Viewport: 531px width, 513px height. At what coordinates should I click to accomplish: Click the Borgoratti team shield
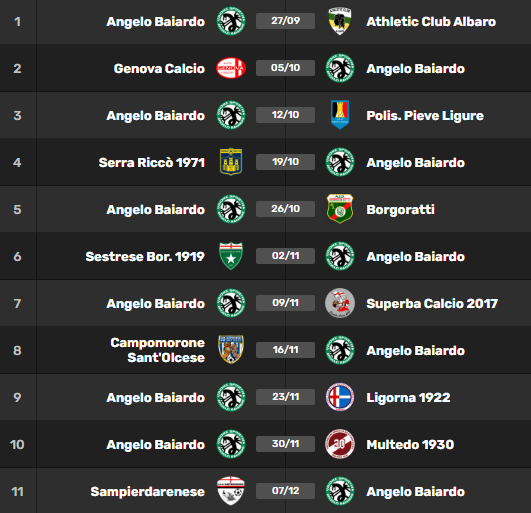point(340,209)
